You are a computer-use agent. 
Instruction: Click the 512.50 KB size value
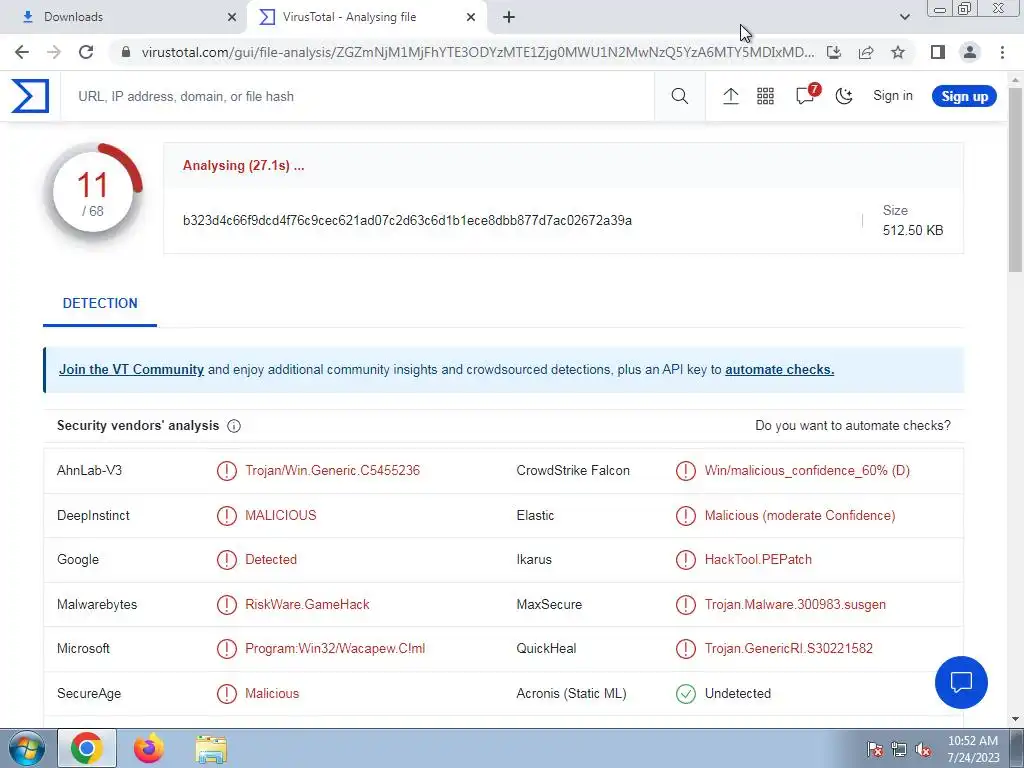912,230
